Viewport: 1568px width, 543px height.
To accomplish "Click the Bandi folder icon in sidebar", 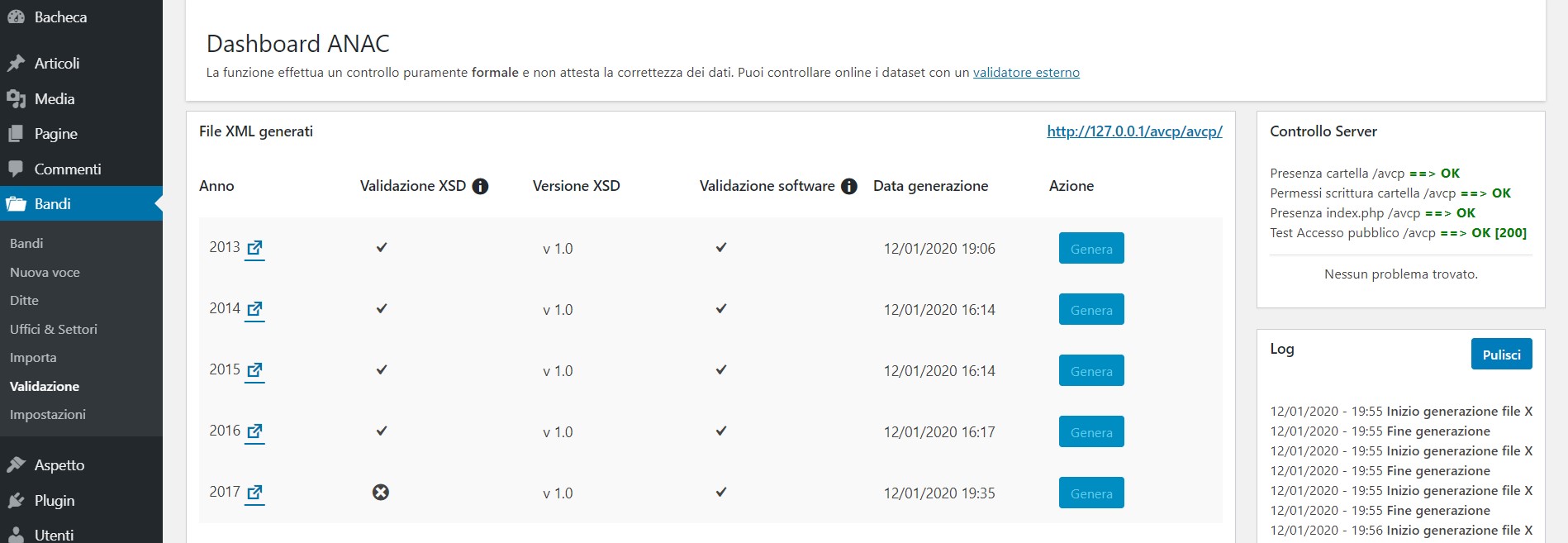I will [x=16, y=204].
